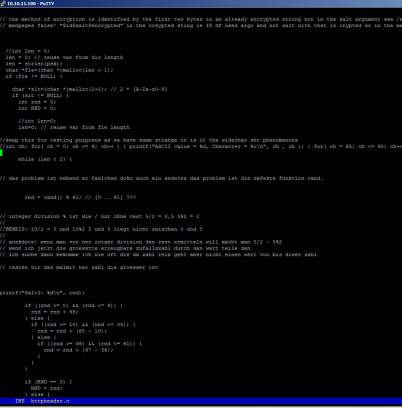402x408 pixels.
Task: Click the printf "Salt0" statement line
Action: pos(42,293)
